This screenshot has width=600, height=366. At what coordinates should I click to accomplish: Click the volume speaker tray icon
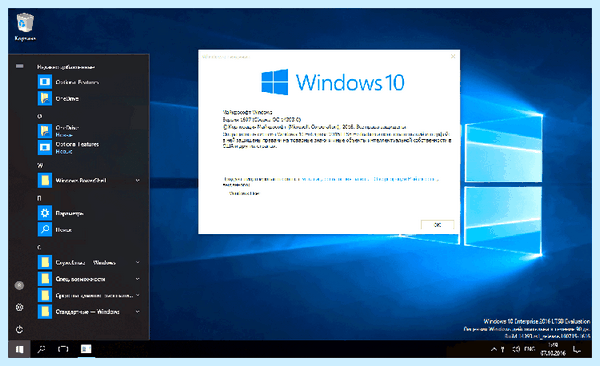[x=516, y=349]
